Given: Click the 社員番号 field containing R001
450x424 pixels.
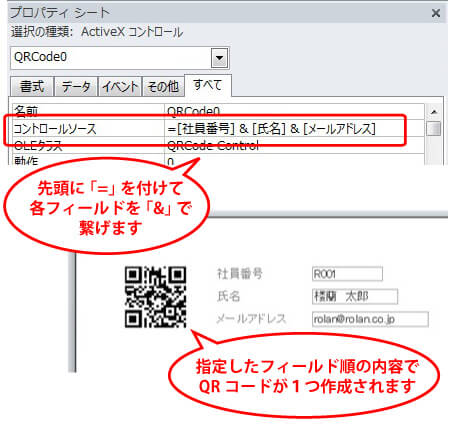Looking at the screenshot, I should point(347,274).
